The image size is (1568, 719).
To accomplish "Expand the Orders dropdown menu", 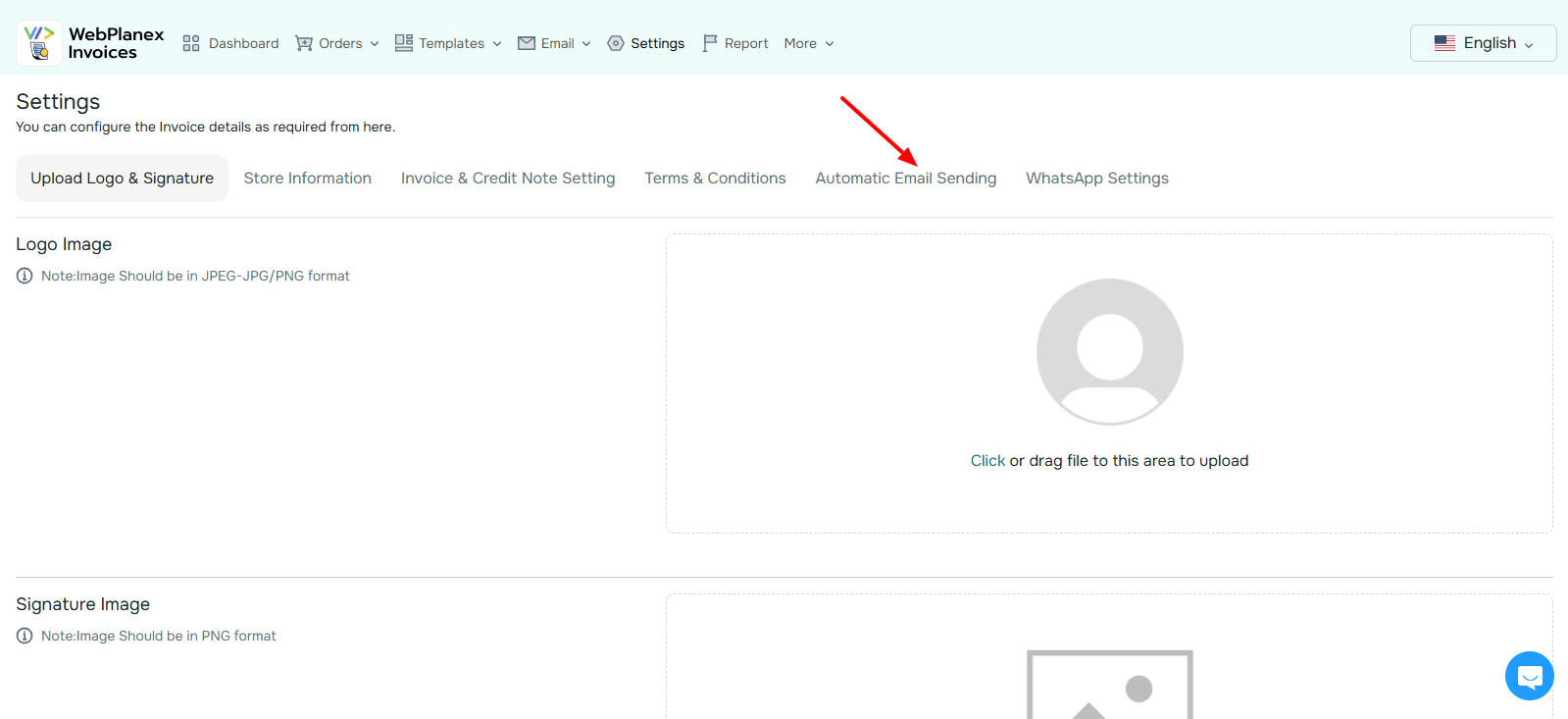I will [375, 44].
